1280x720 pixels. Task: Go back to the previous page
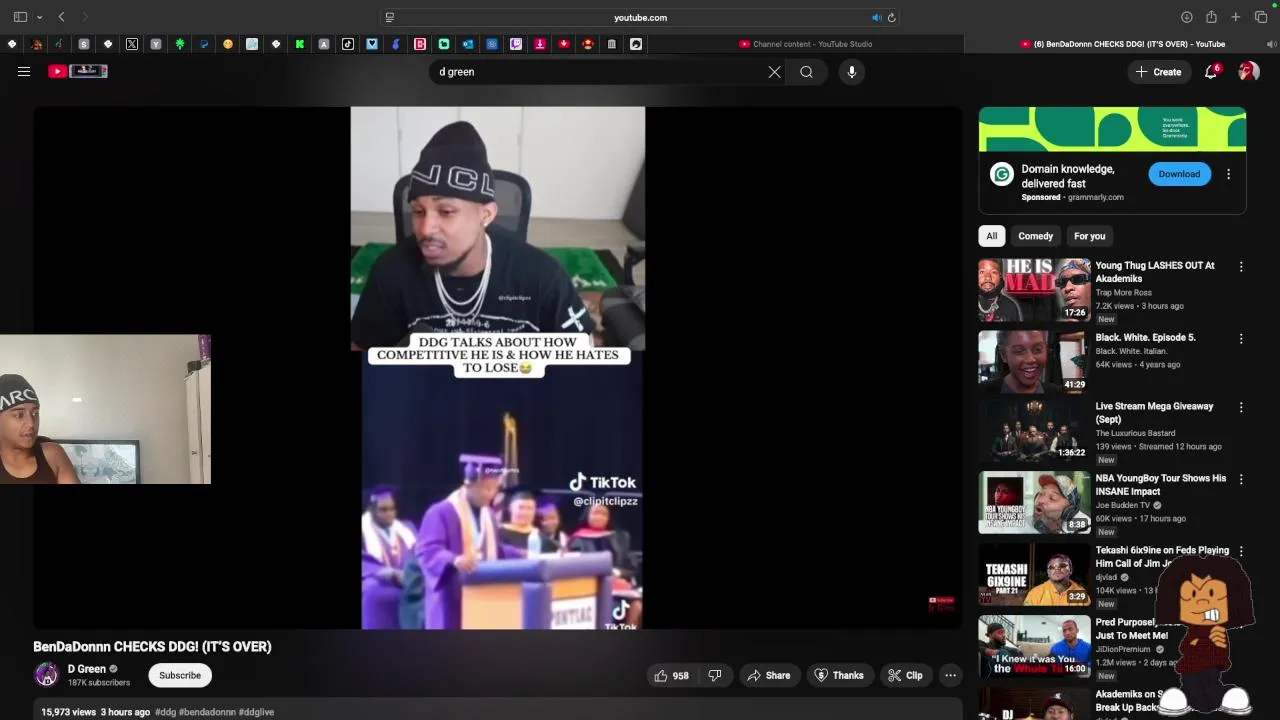62,17
